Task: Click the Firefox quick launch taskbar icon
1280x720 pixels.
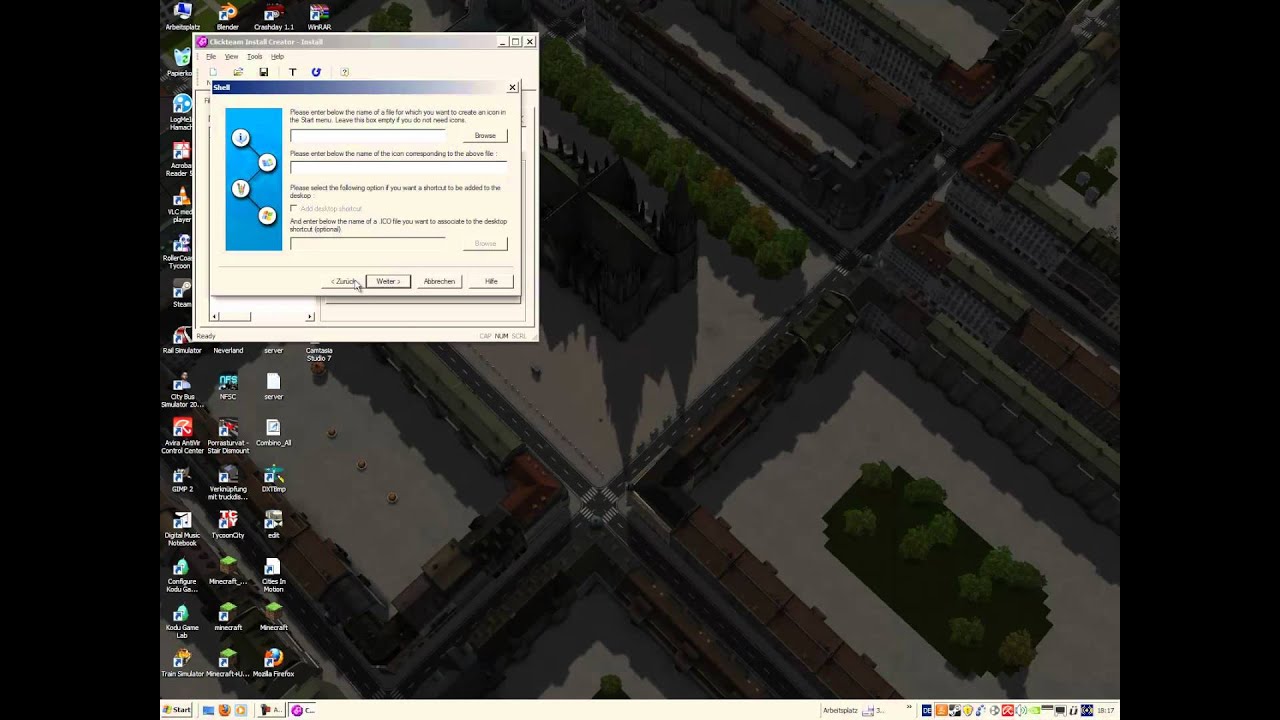Action: click(x=224, y=710)
